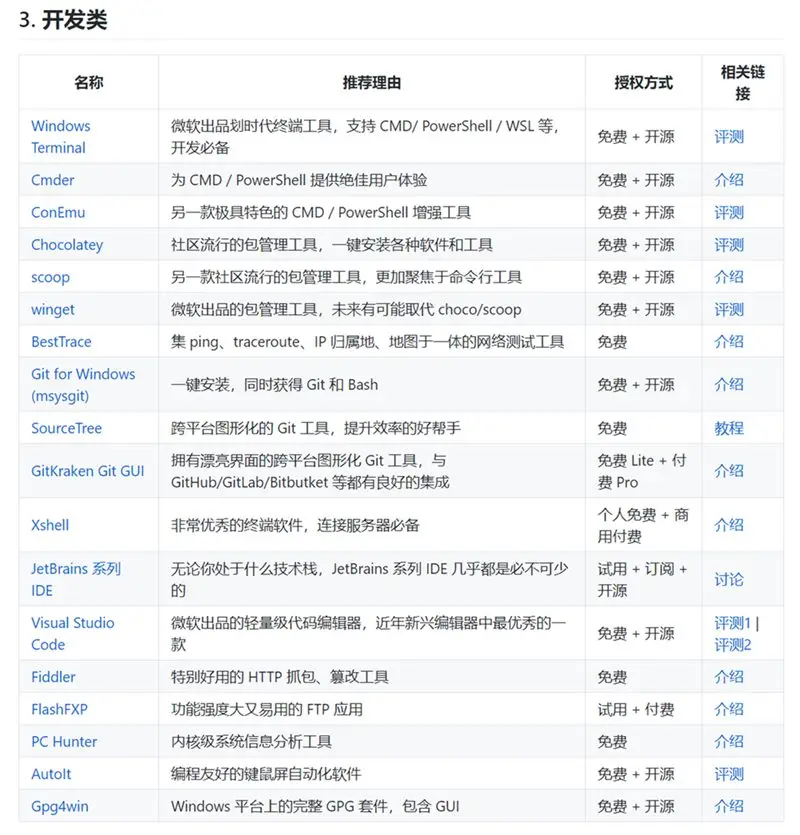Click text '一键安装，同时获得 Git 和 Bash'
This screenshot has width=800, height=835.
274,384
